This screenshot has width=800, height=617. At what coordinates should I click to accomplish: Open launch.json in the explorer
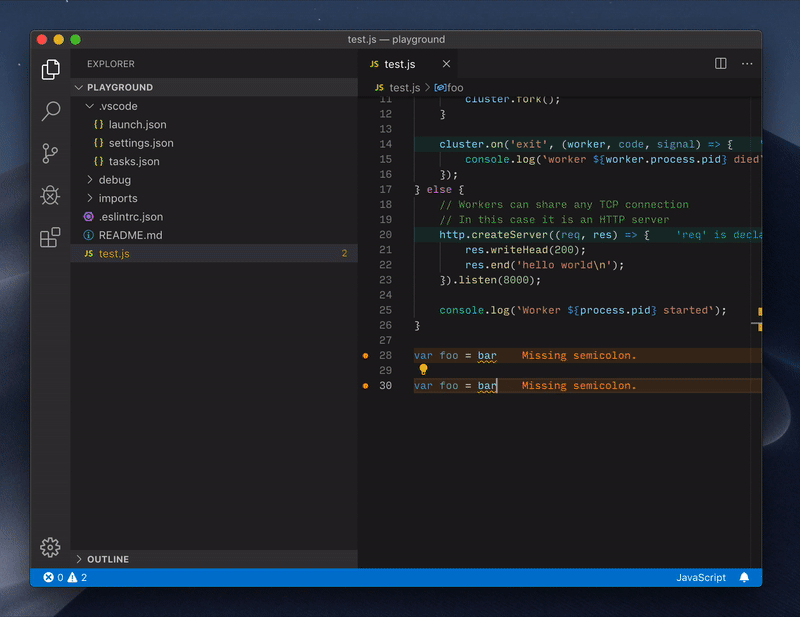(137, 125)
